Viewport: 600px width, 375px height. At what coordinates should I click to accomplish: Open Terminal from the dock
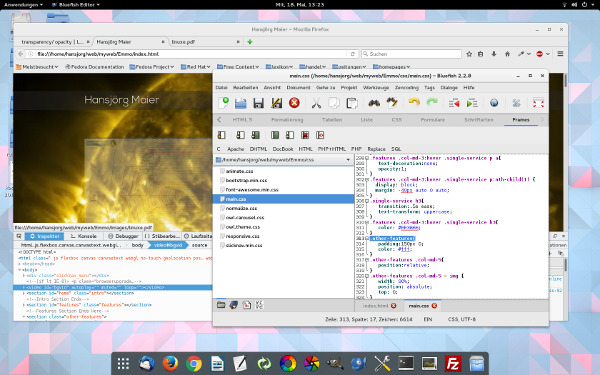406,363
